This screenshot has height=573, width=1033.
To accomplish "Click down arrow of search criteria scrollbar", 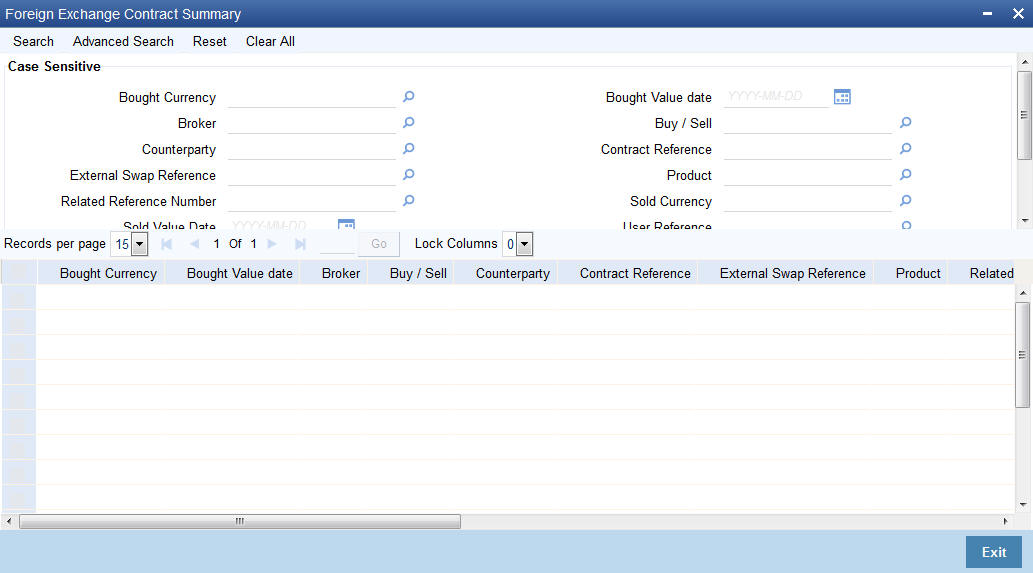I will tap(1024, 221).
